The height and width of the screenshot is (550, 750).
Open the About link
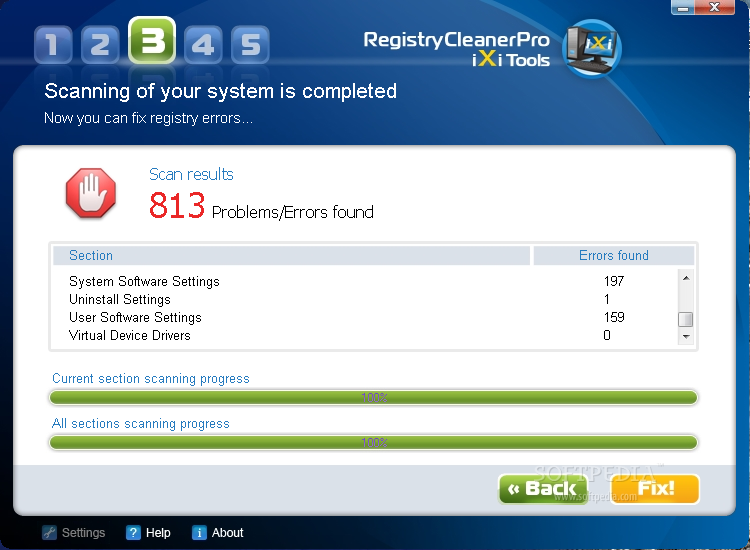[x=227, y=532]
